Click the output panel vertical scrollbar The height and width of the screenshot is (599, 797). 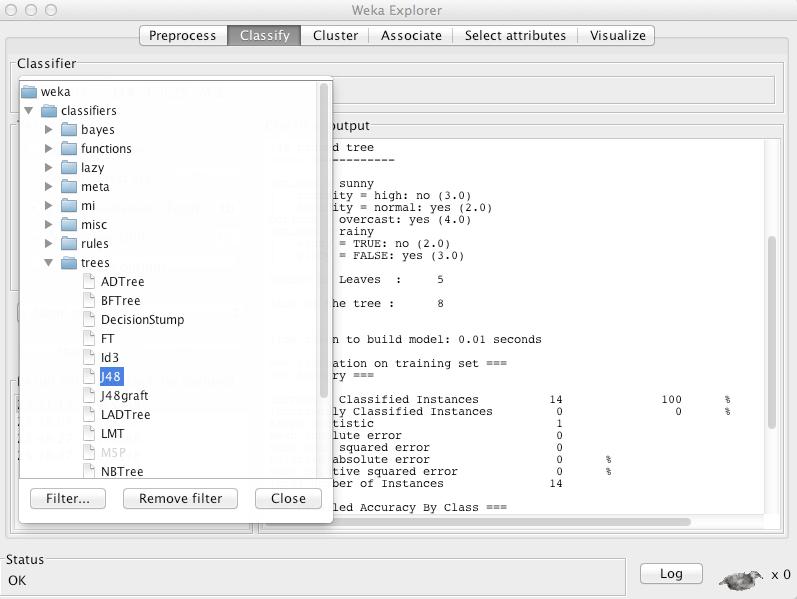[x=772, y=333]
